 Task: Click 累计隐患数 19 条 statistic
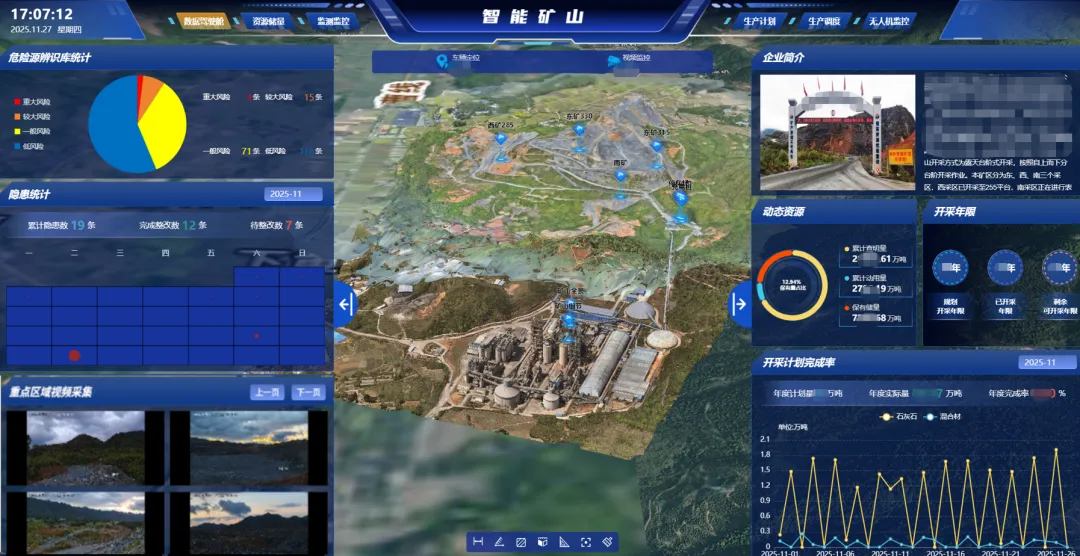point(61,225)
